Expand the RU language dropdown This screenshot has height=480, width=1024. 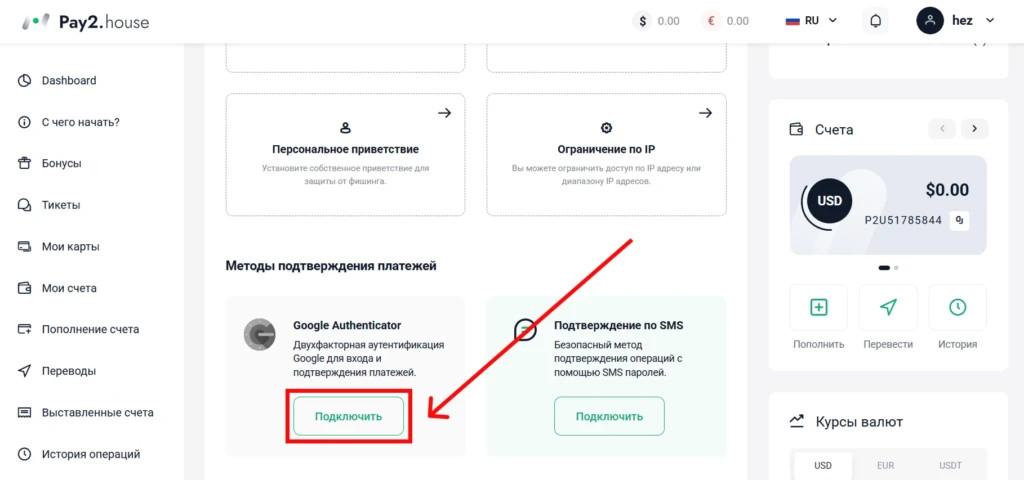pyautogui.click(x=811, y=21)
